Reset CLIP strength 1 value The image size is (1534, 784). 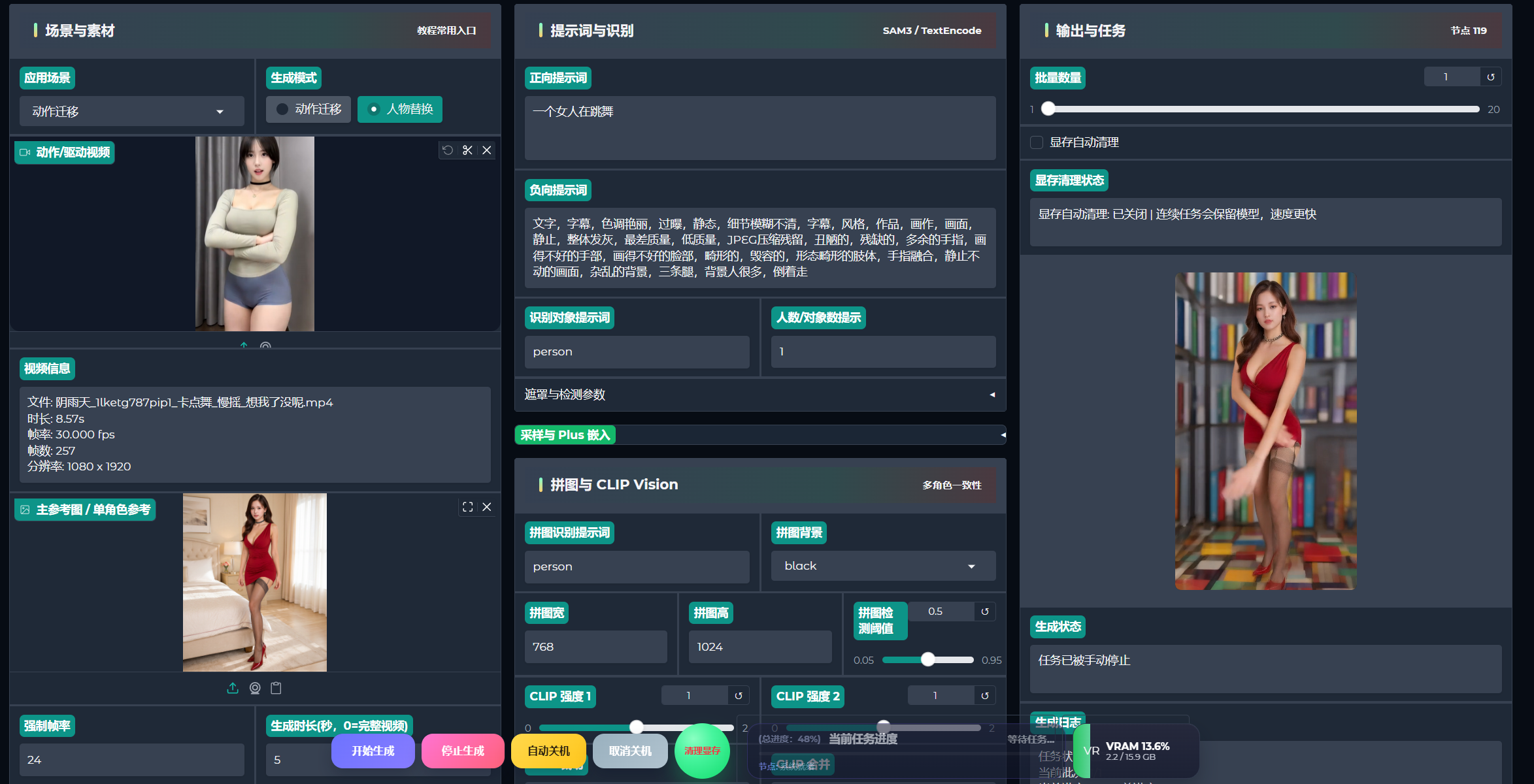tap(739, 696)
